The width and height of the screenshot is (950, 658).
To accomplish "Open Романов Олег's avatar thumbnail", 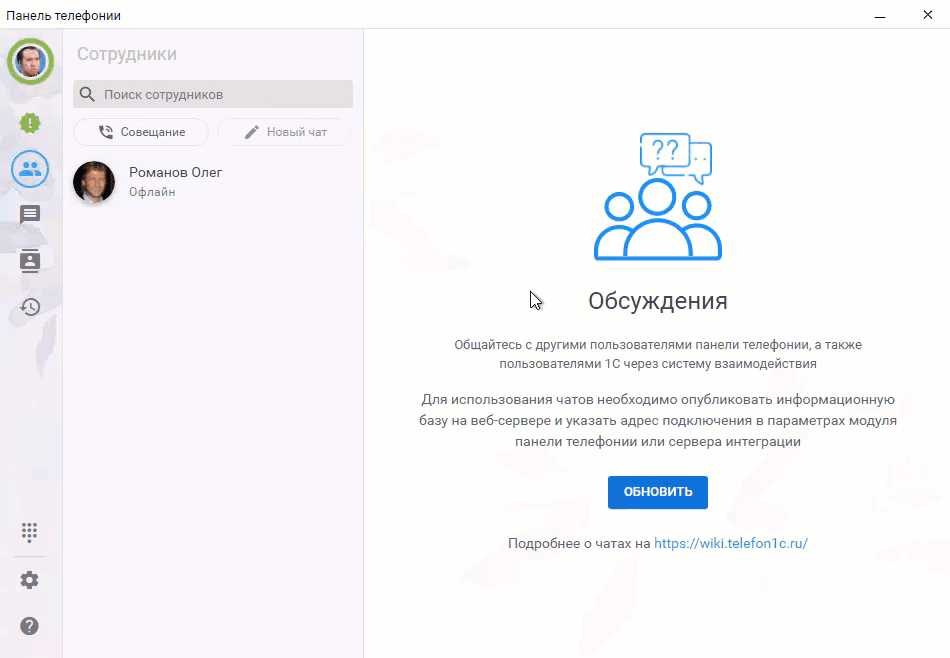I will tap(93, 183).
